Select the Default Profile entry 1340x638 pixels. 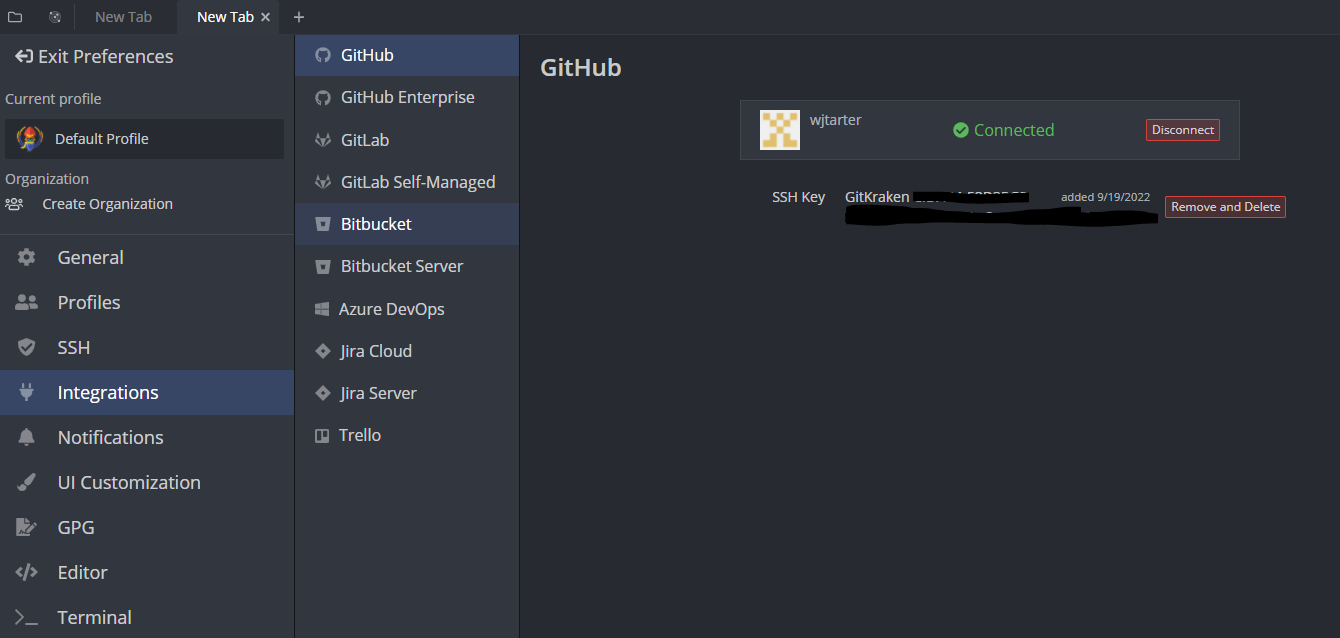(145, 139)
